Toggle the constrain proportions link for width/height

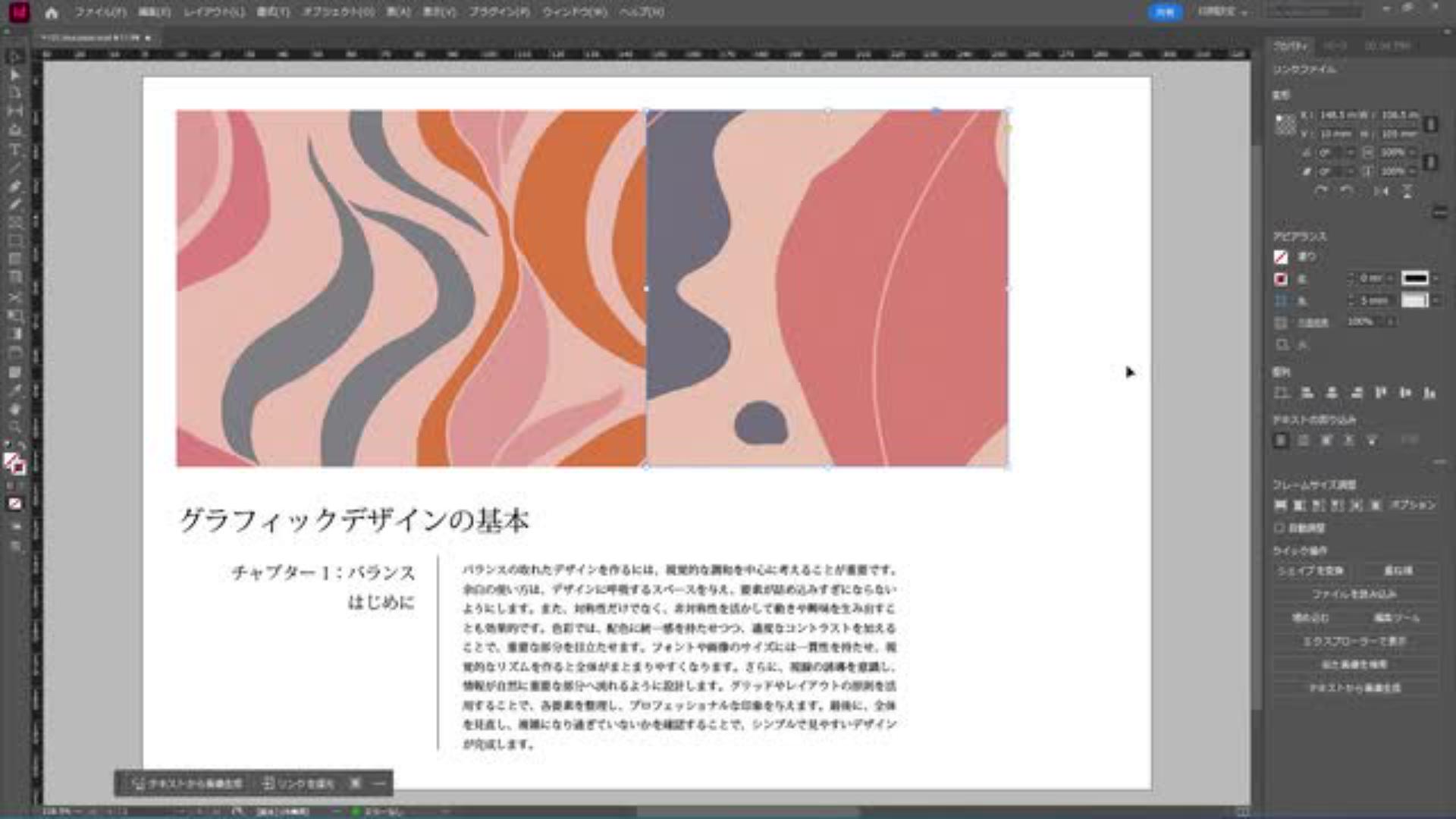pyautogui.click(x=1431, y=124)
